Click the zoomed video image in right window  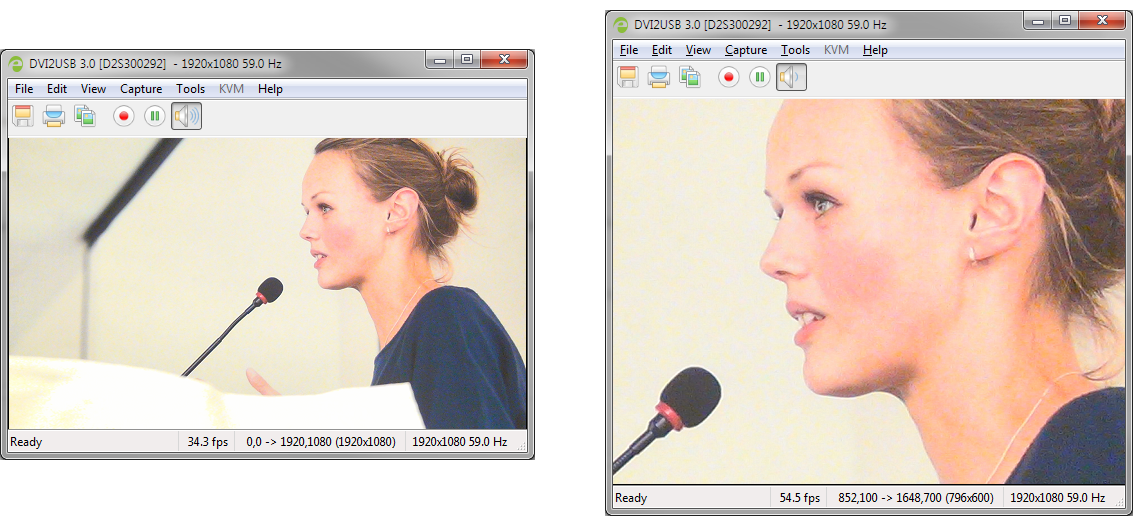(x=869, y=291)
